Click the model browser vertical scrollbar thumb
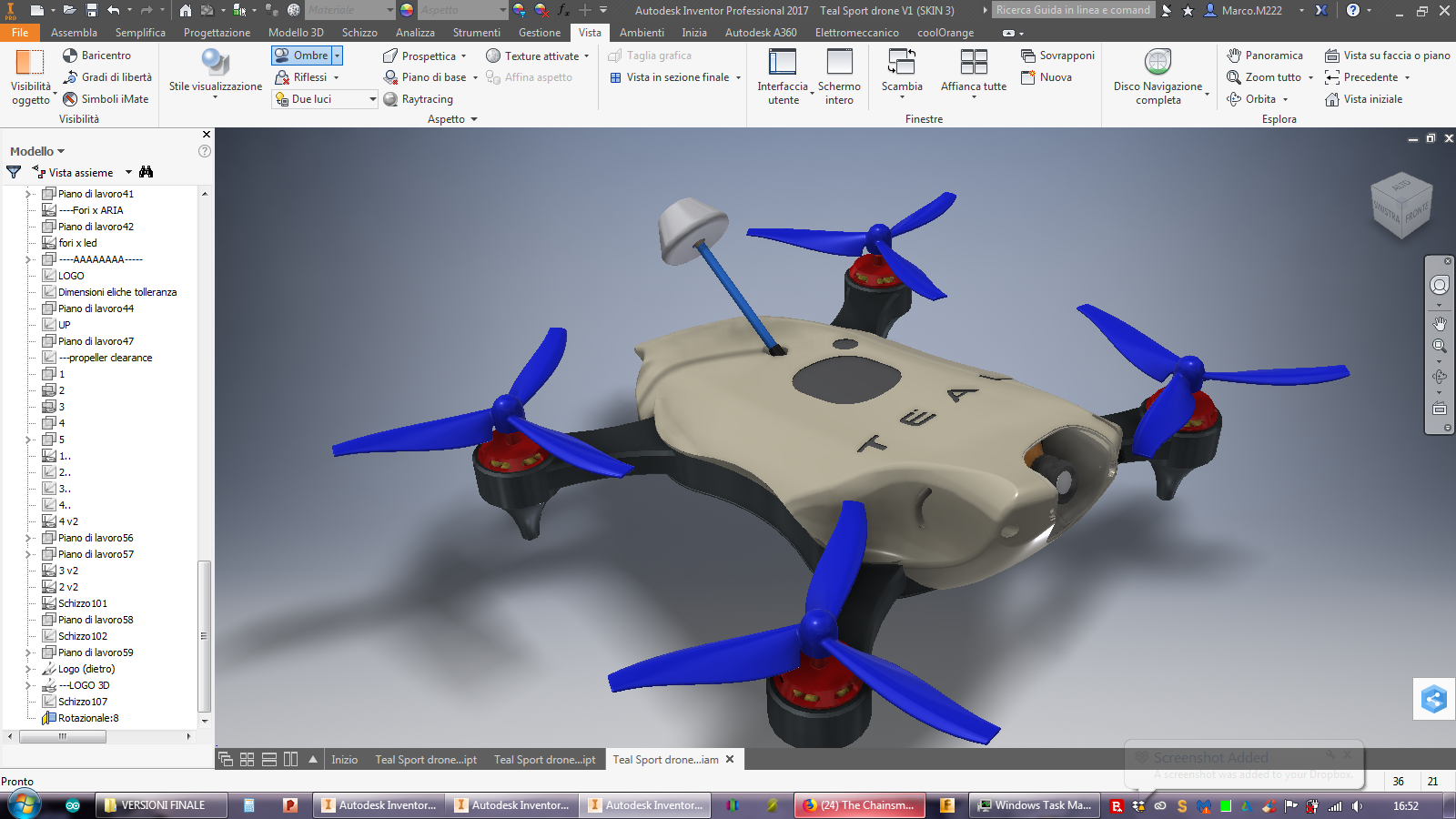Image resolution: width=1456 pixels, height=819 pixels. (x=204, y=635)
